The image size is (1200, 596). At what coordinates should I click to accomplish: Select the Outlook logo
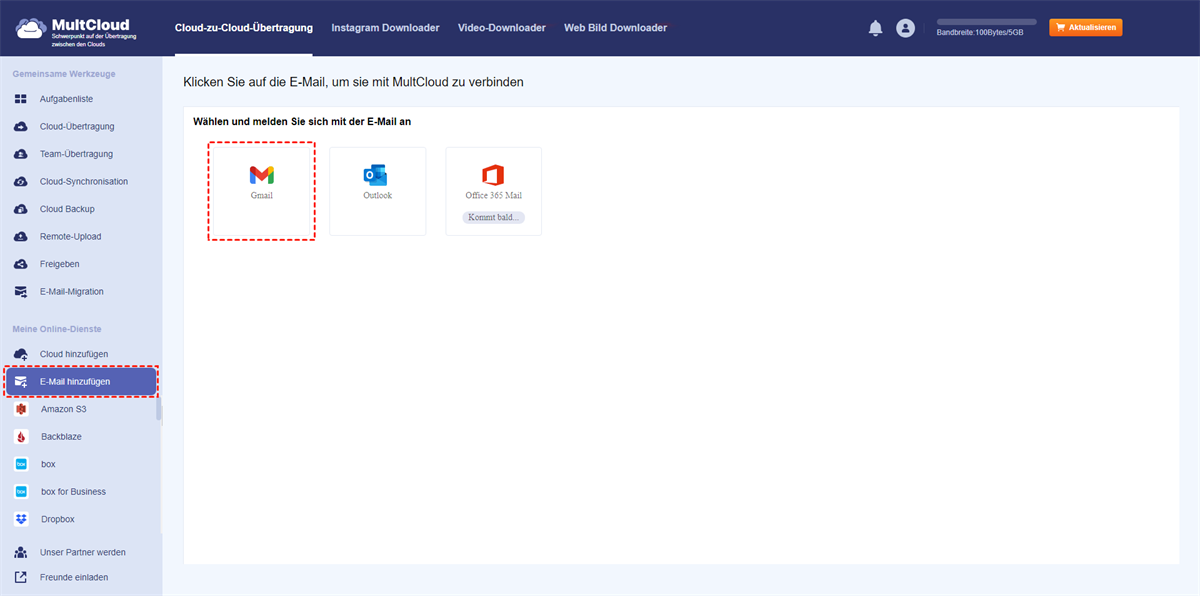(376, 175)
